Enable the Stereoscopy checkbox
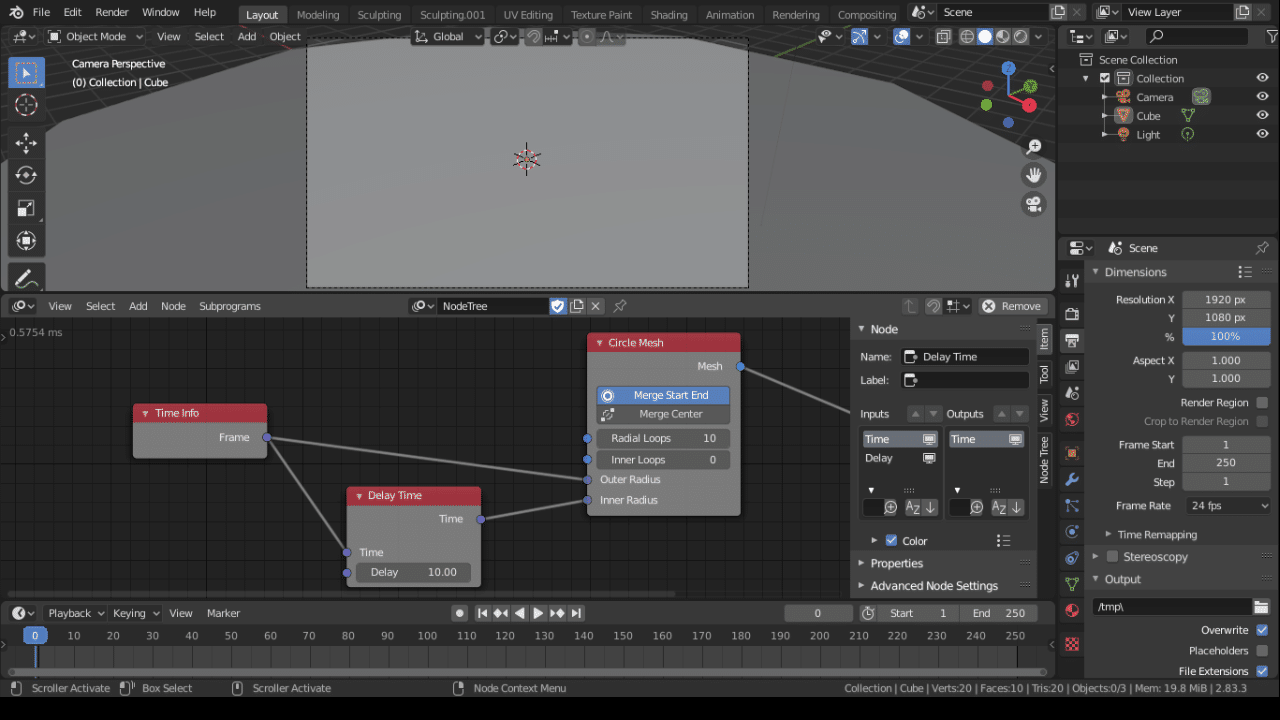The width and height of the screenshot is (1280, 720). pos(1112,557)
